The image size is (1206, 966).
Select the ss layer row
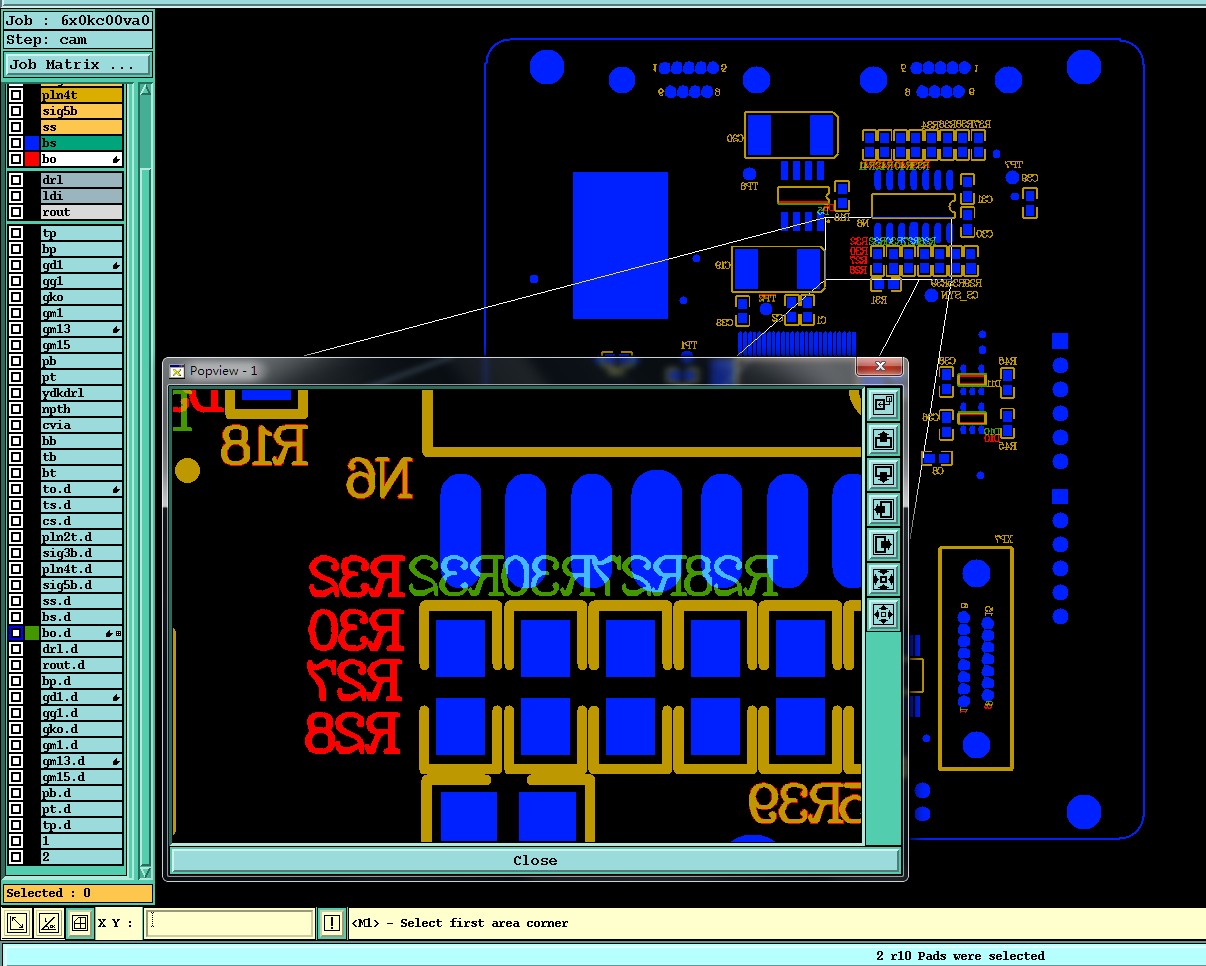pyautogui.click(x=82, y=127)
